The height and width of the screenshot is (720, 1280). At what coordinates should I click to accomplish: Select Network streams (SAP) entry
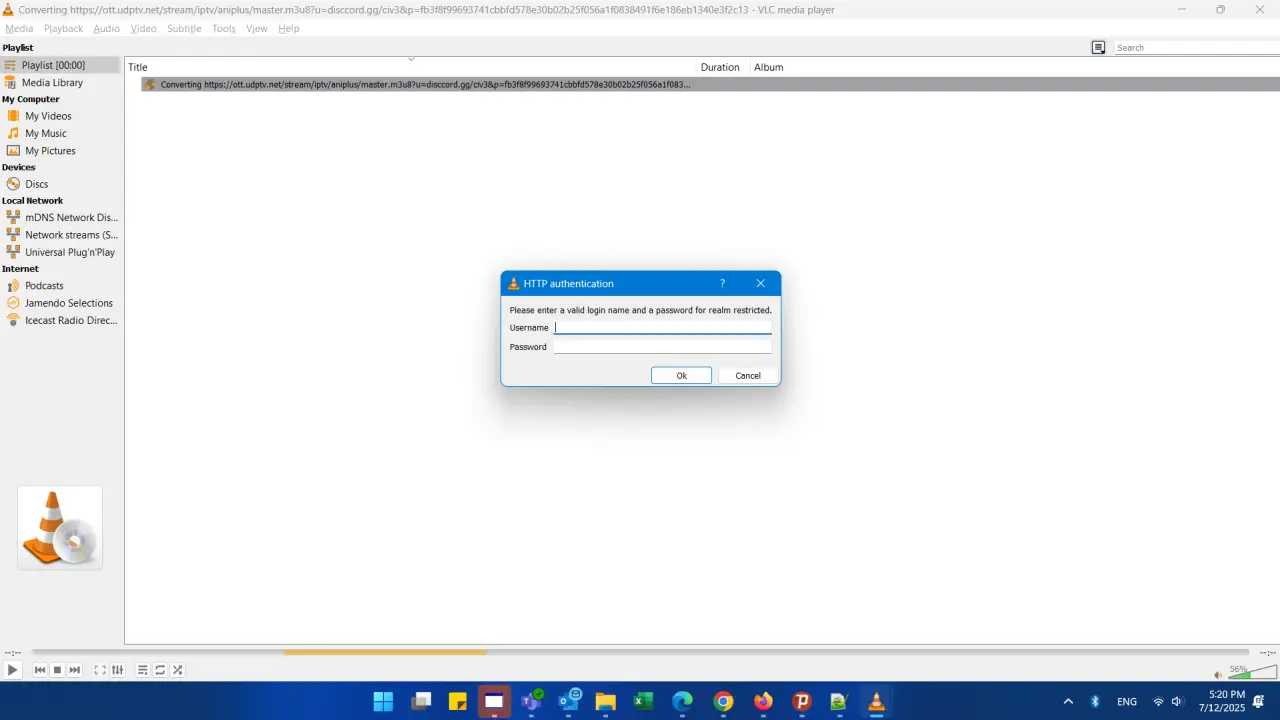pos(61,235)
